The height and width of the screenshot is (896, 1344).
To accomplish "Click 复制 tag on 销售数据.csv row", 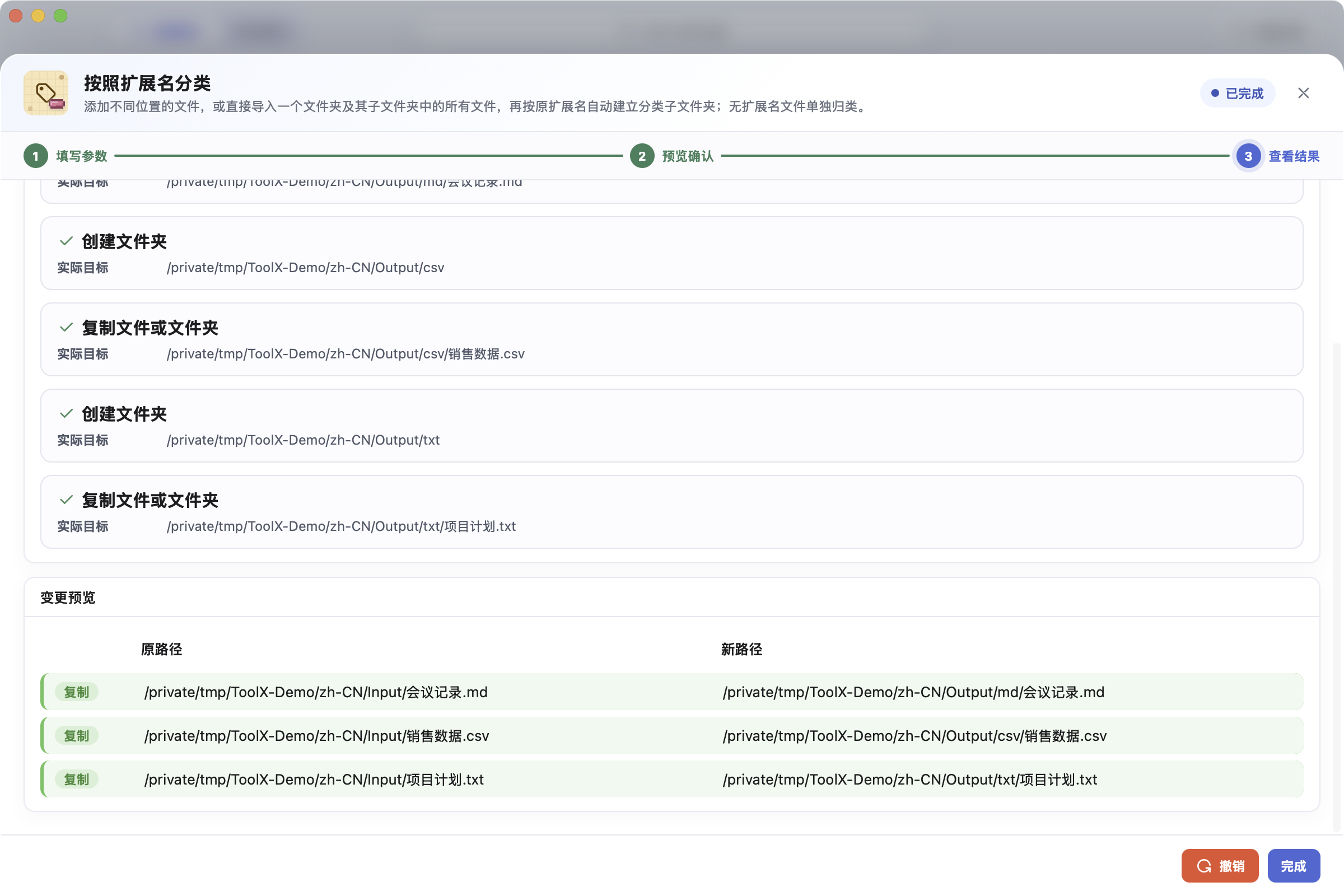I will pyautogui.click(x=77, y=735).
